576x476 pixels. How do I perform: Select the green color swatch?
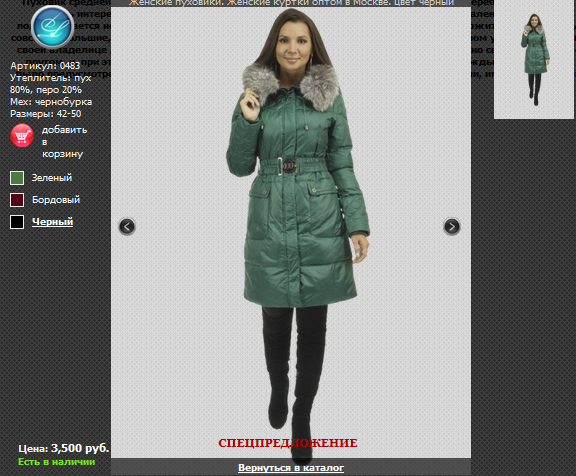click(x=17, y=178)
